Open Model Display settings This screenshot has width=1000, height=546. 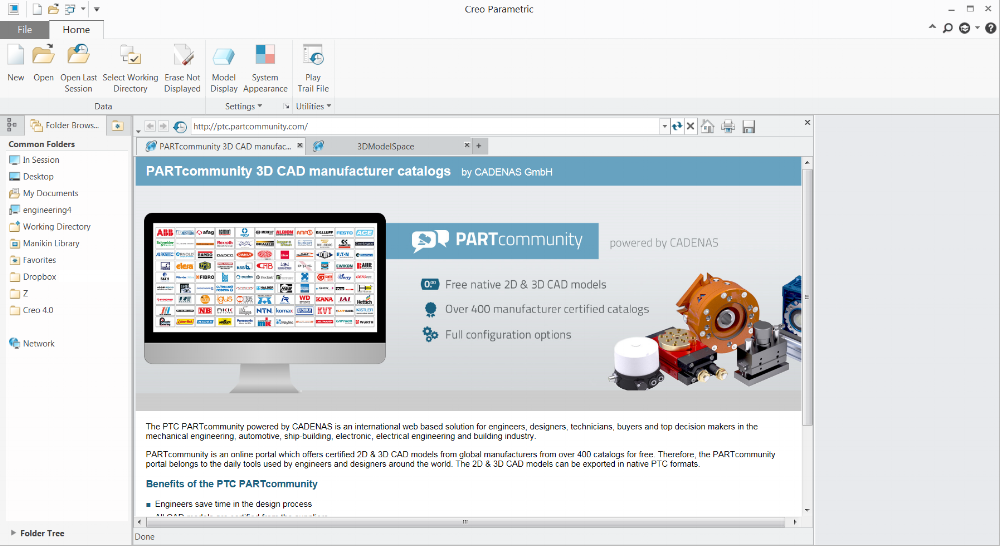pos(224,68)
